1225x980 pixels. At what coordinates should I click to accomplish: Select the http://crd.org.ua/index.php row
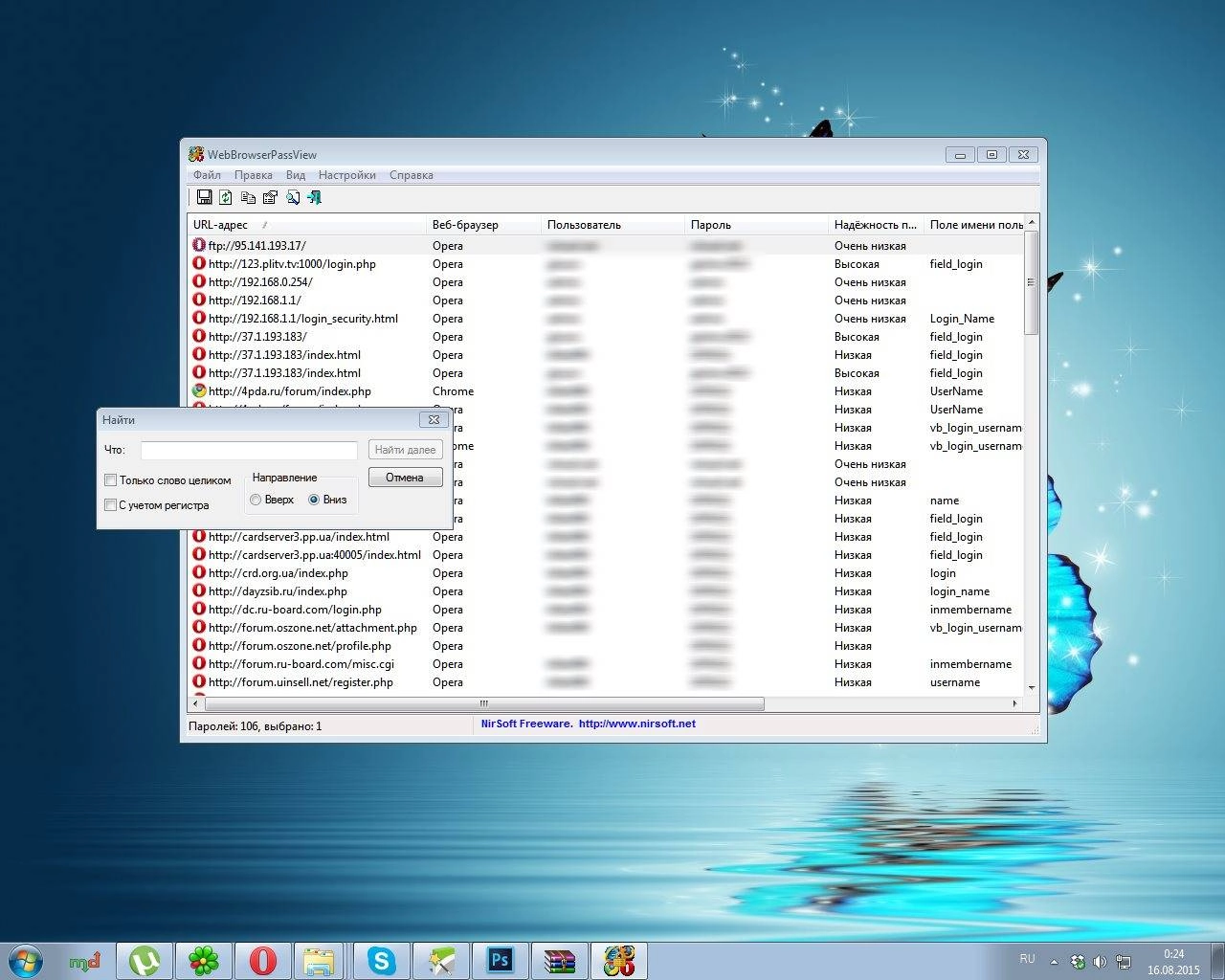pyautogui.click(x=606, y=573)
